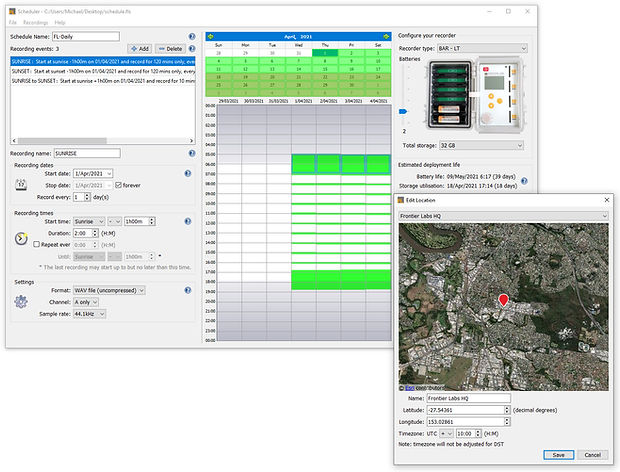
Task: Open the Start time Sunrise dropdown
Action: tap(89, 221)
